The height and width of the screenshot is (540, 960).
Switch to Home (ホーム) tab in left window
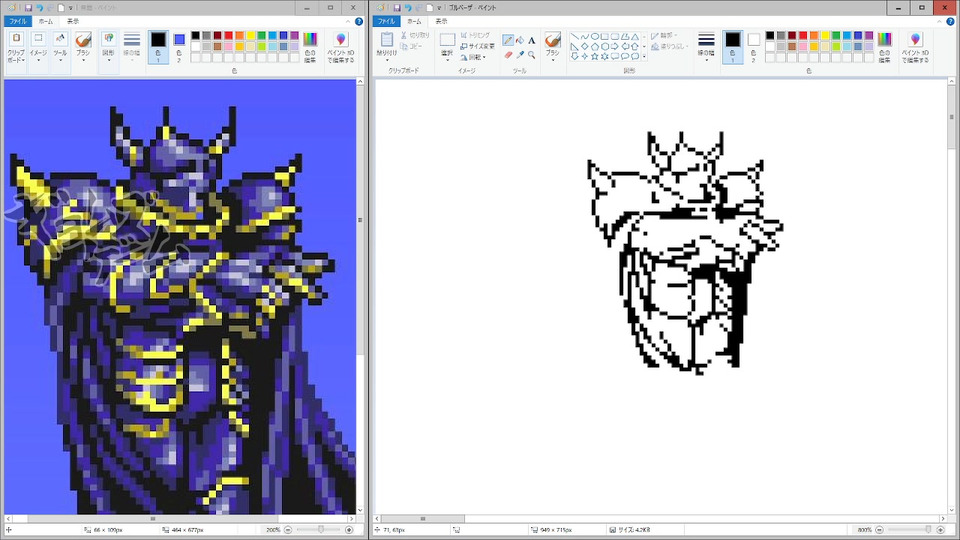(x=46, y=21)
